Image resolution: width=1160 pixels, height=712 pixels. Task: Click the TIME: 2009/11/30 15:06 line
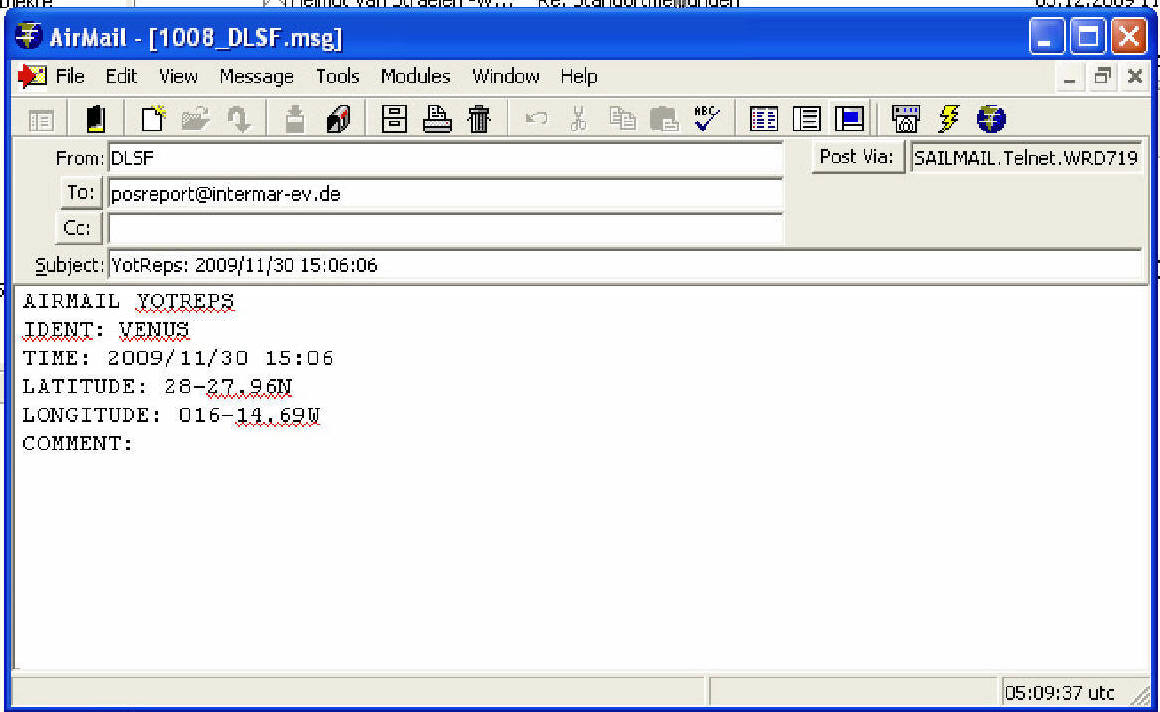coord(178,358)
